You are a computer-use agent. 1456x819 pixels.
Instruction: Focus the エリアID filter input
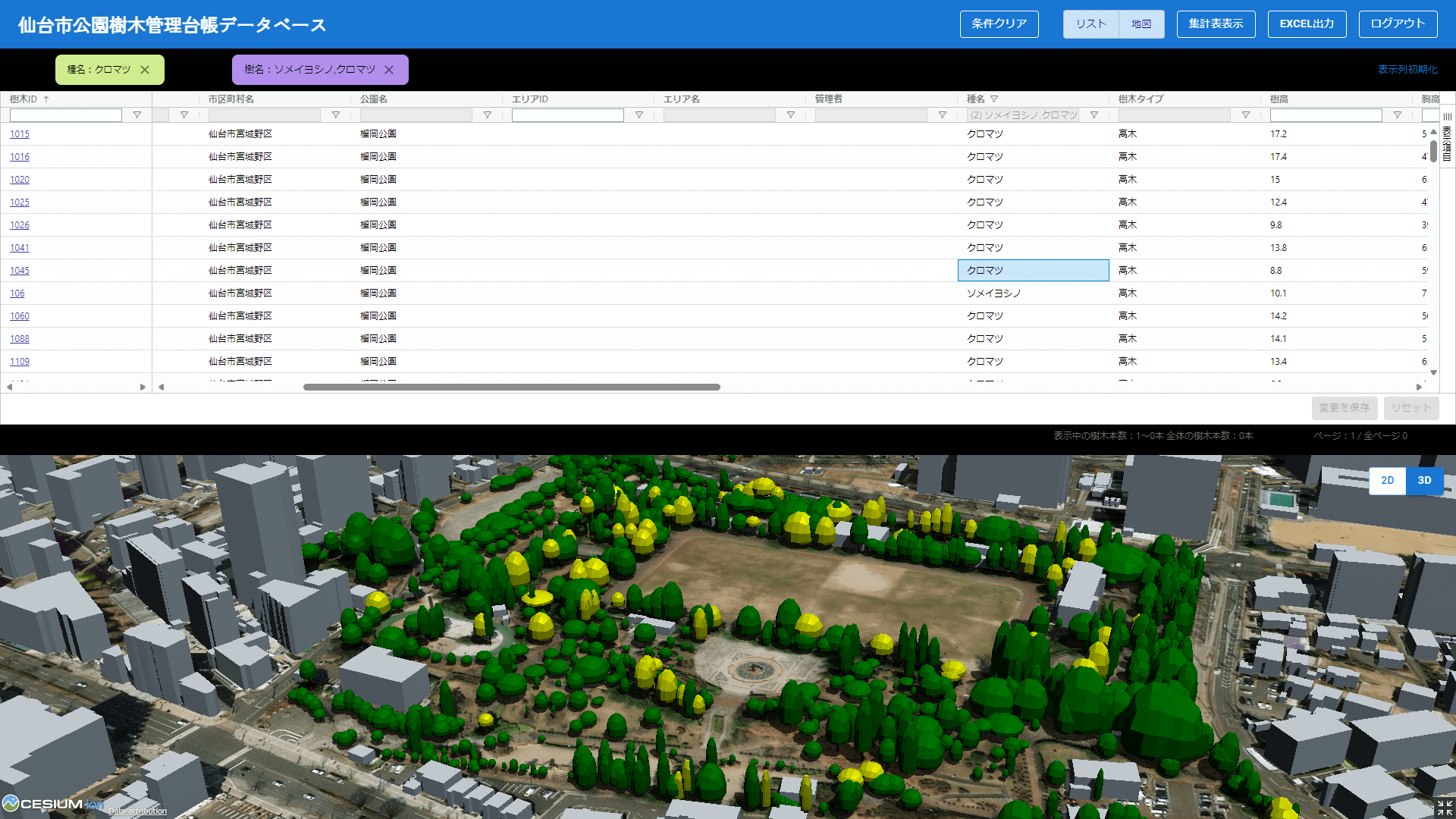(x=568, y=115)
